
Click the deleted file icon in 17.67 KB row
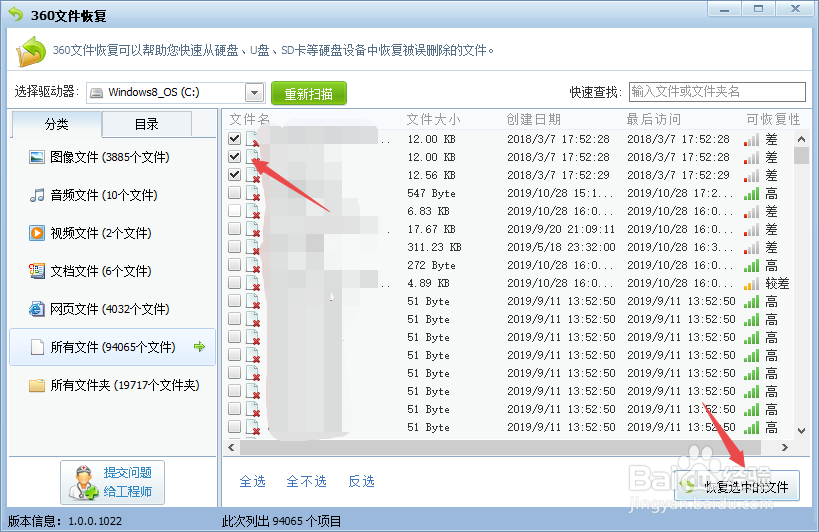[253, 229]
